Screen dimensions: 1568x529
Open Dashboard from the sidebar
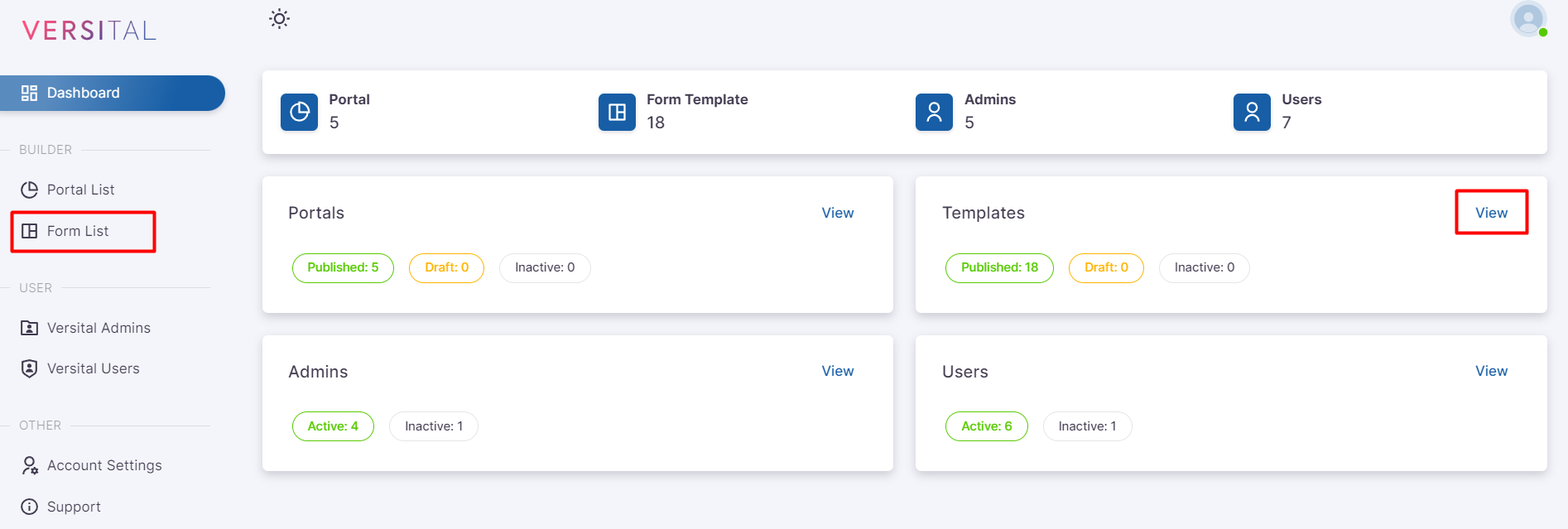click(83, 93)
